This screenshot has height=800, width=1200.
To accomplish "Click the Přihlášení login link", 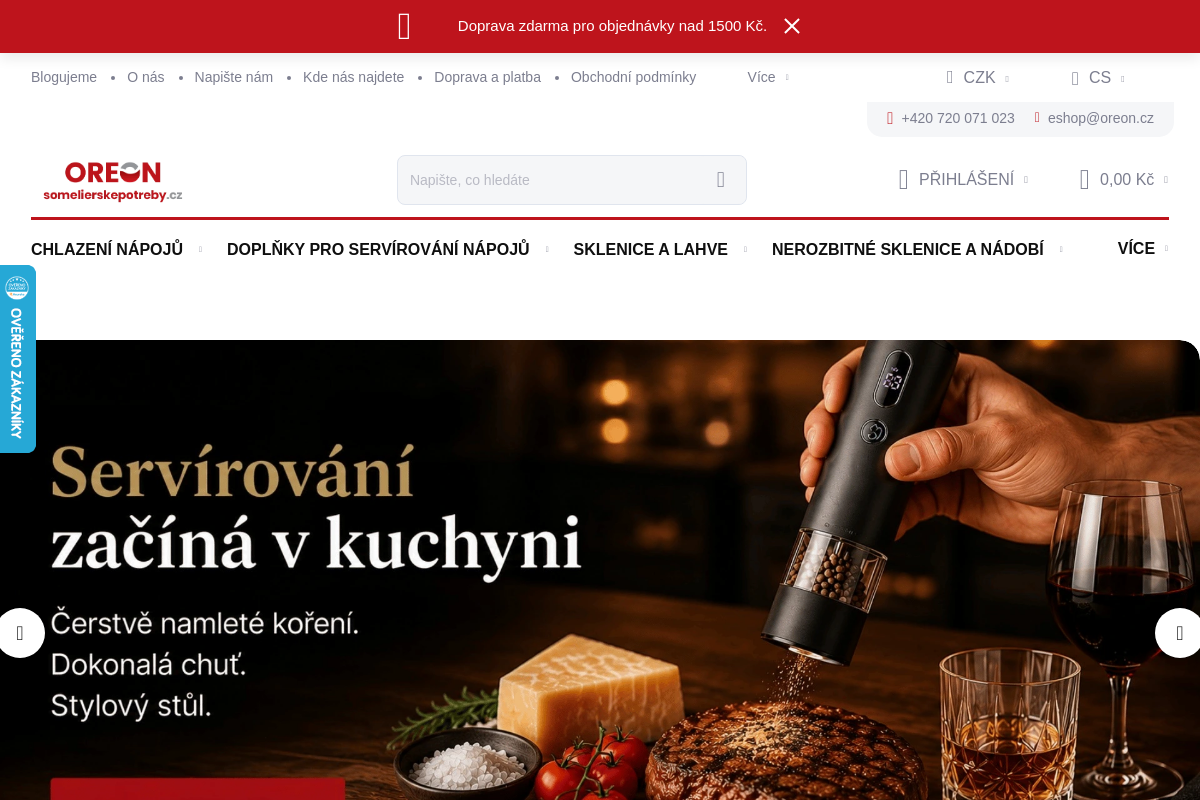I will pyautogui.click(x=966, y=180).
